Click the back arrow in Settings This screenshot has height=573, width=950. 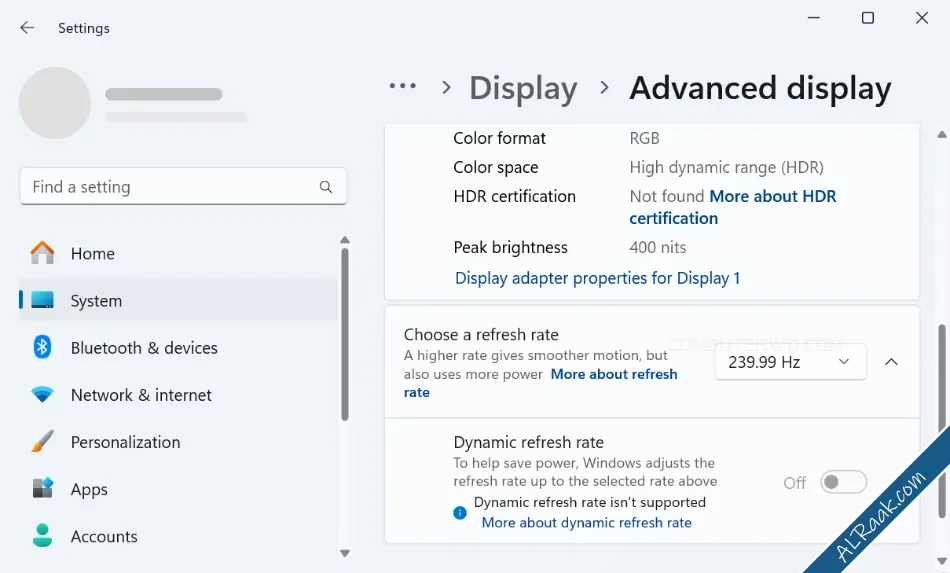[27, 28]
